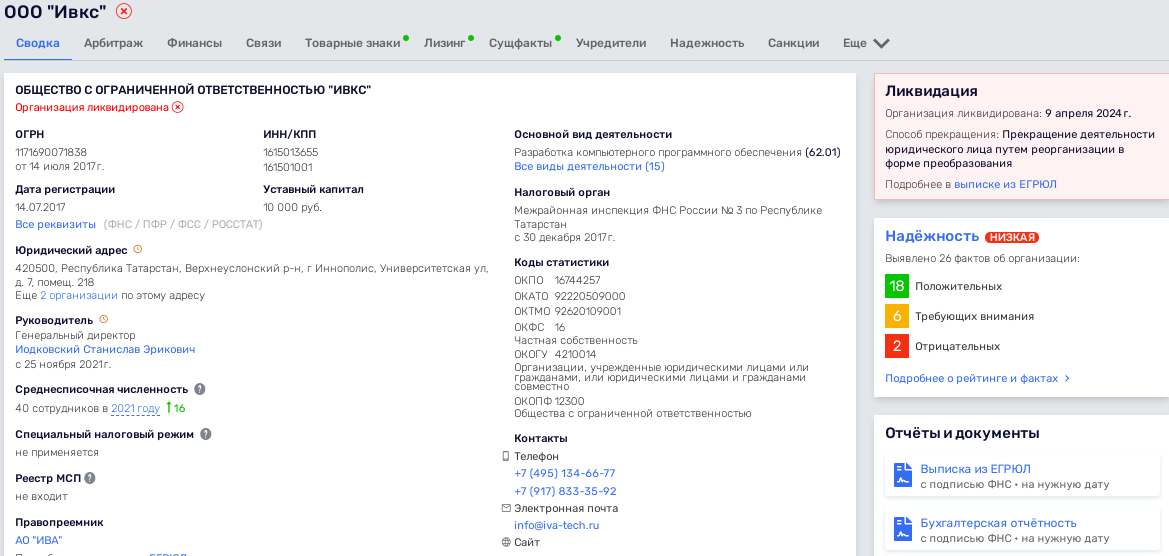Click the yellow 6 attention facts badge

click(x=897, y=316)
